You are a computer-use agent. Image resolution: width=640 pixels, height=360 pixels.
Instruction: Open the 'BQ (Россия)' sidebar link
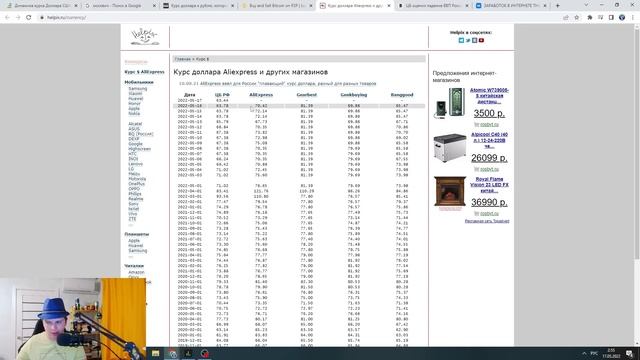(x=141, y=134)
